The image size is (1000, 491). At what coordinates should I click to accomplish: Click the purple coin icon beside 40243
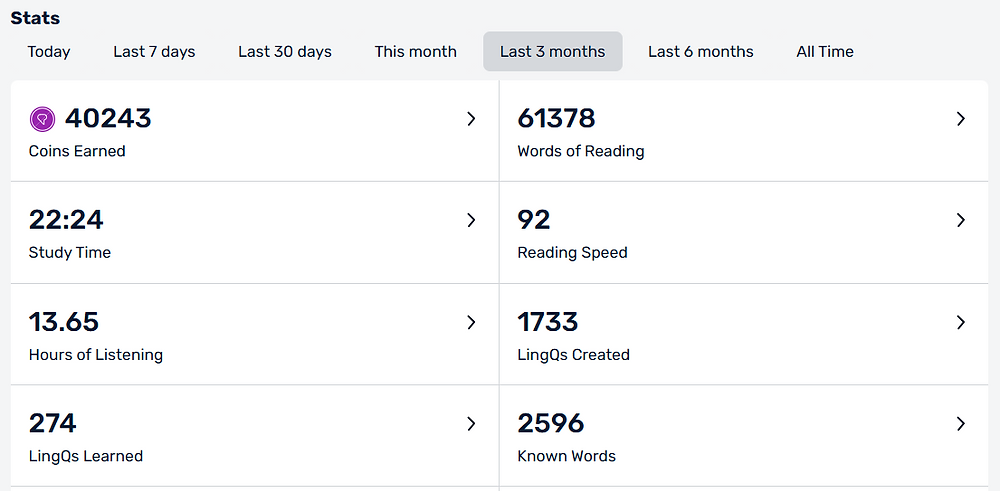pyautogui.click(x=43, y=119)
